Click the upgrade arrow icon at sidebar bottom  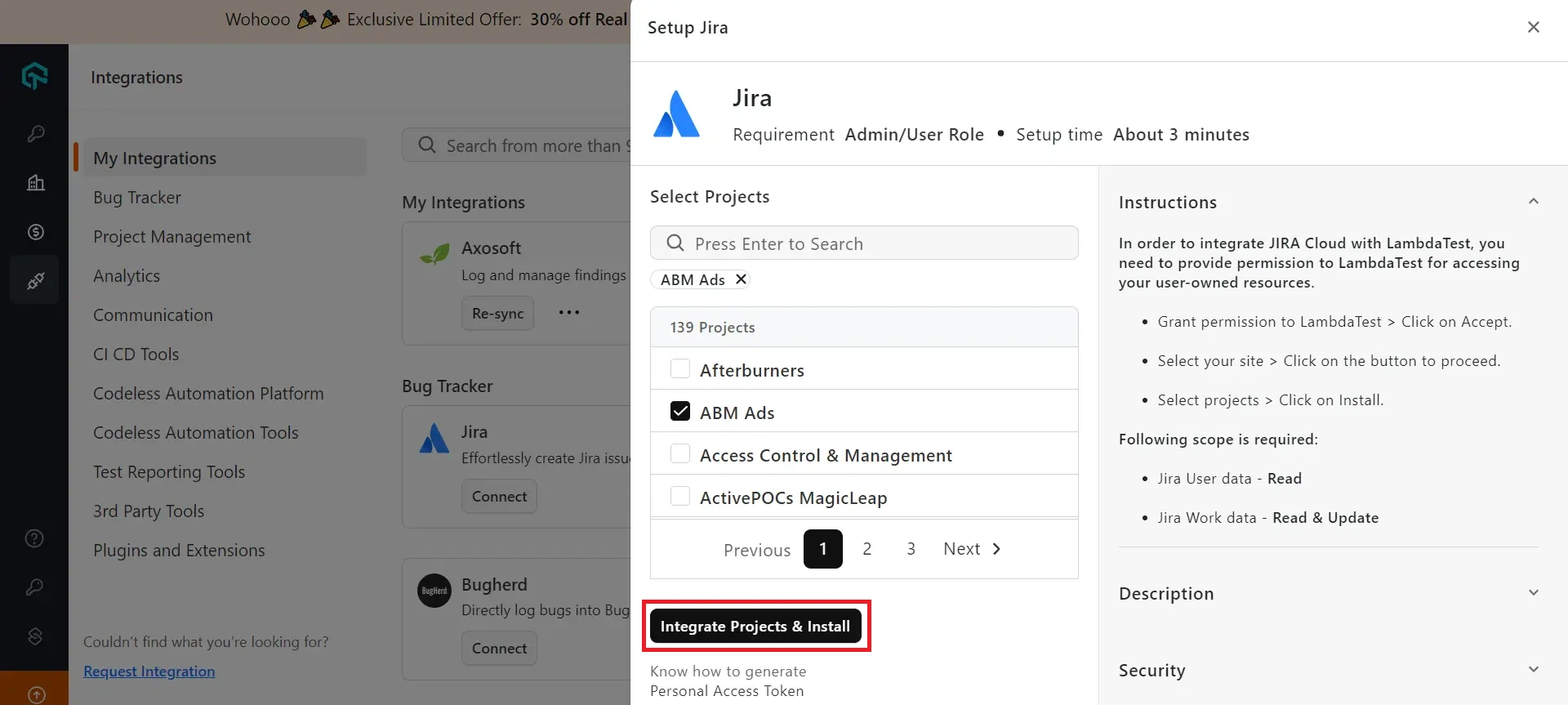(36, 695)
